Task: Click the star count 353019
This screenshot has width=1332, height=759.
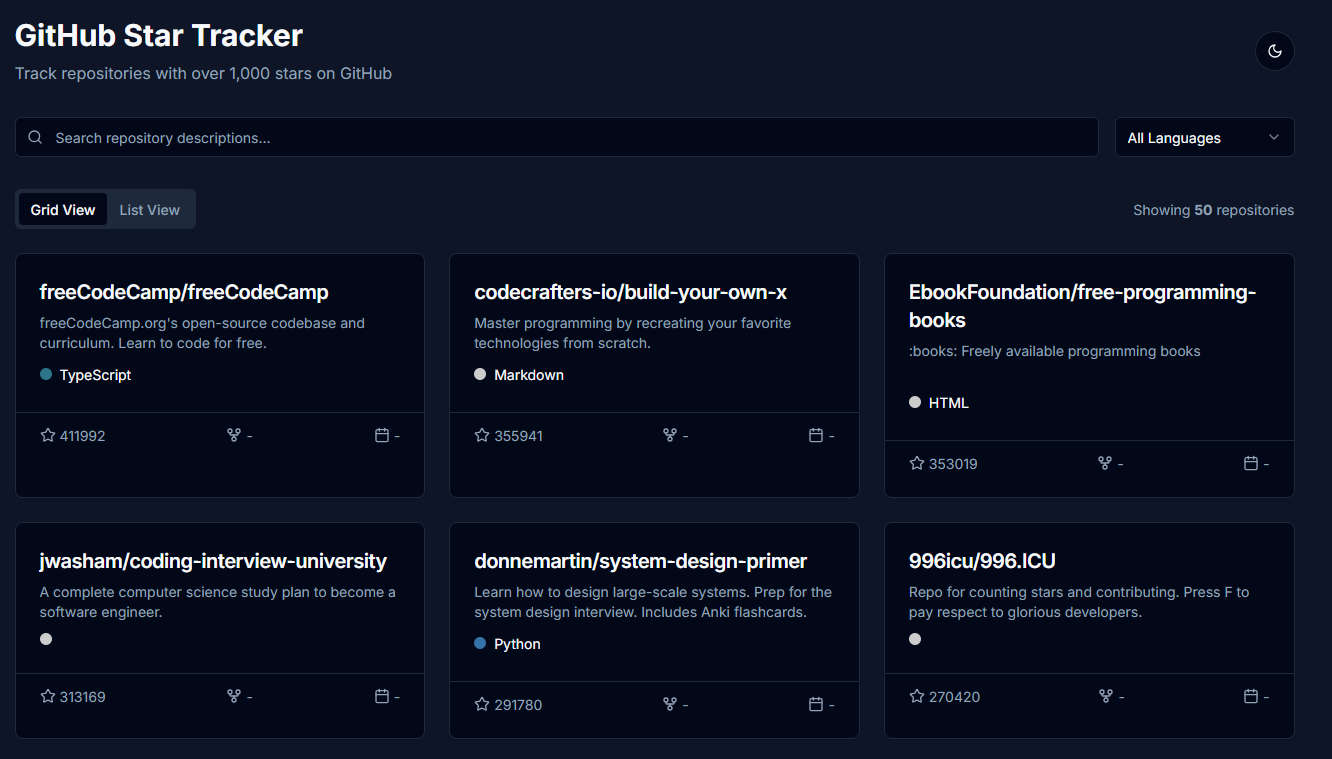Action: pyautogui.click(x=953, y=464)
